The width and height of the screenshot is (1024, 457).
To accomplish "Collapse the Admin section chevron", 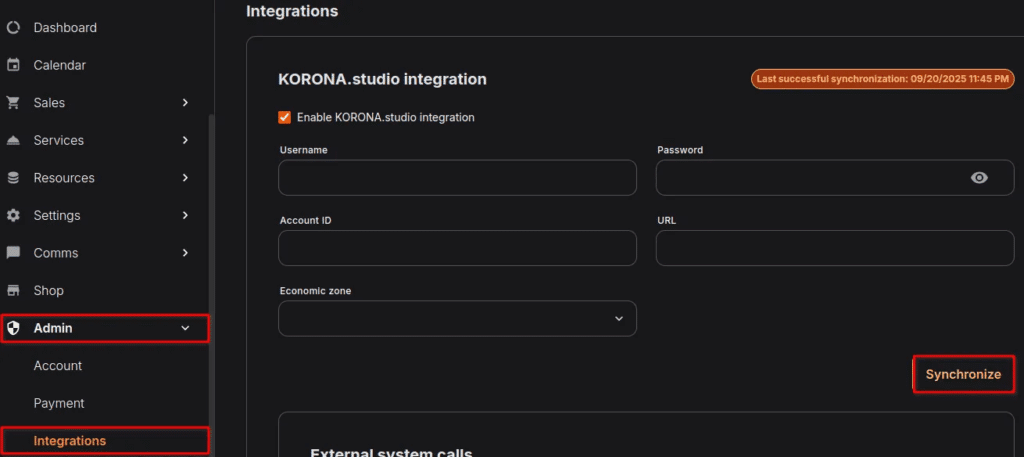I will pos(185,328).
